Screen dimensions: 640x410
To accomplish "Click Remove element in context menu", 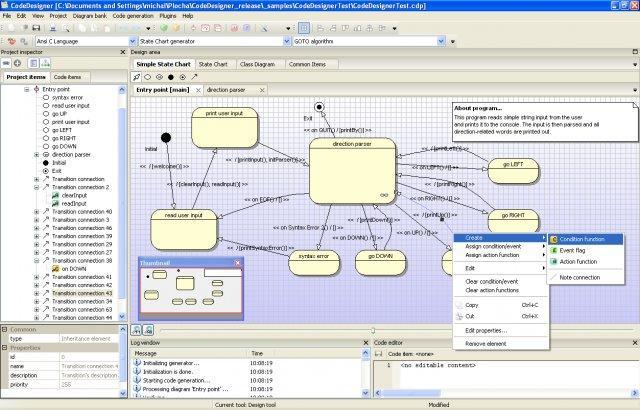I will pos(501,344).
